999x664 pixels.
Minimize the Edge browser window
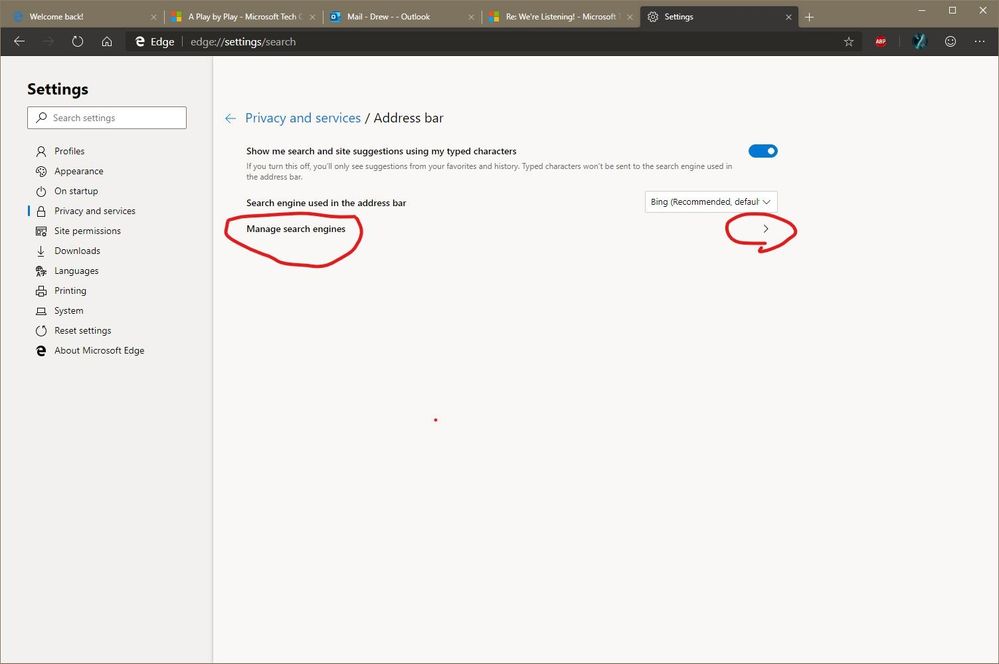click(x=921, y=10)
